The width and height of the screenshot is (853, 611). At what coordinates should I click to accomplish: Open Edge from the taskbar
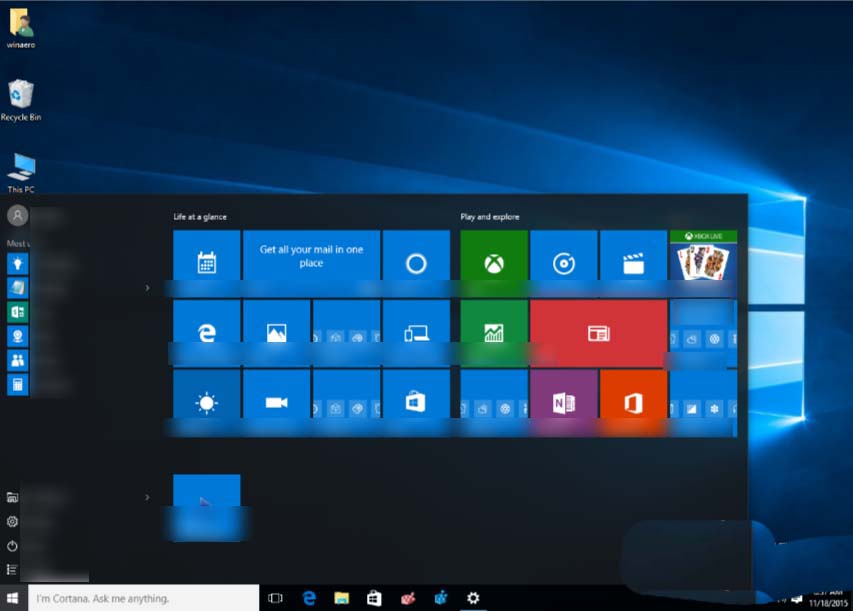point(309,598)
